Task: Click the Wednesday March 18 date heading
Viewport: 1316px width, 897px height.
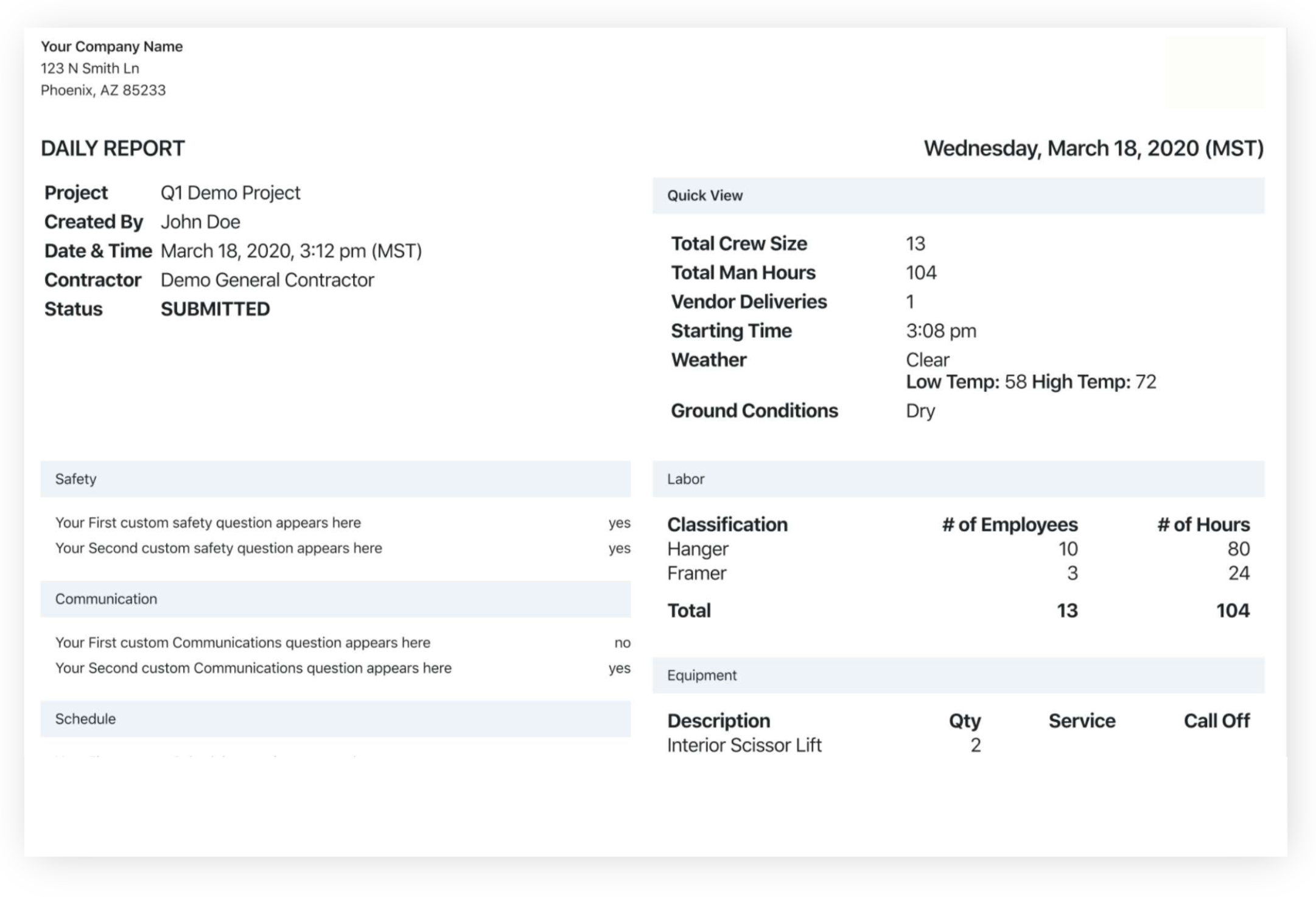Action: click(x=1093, y=148)
